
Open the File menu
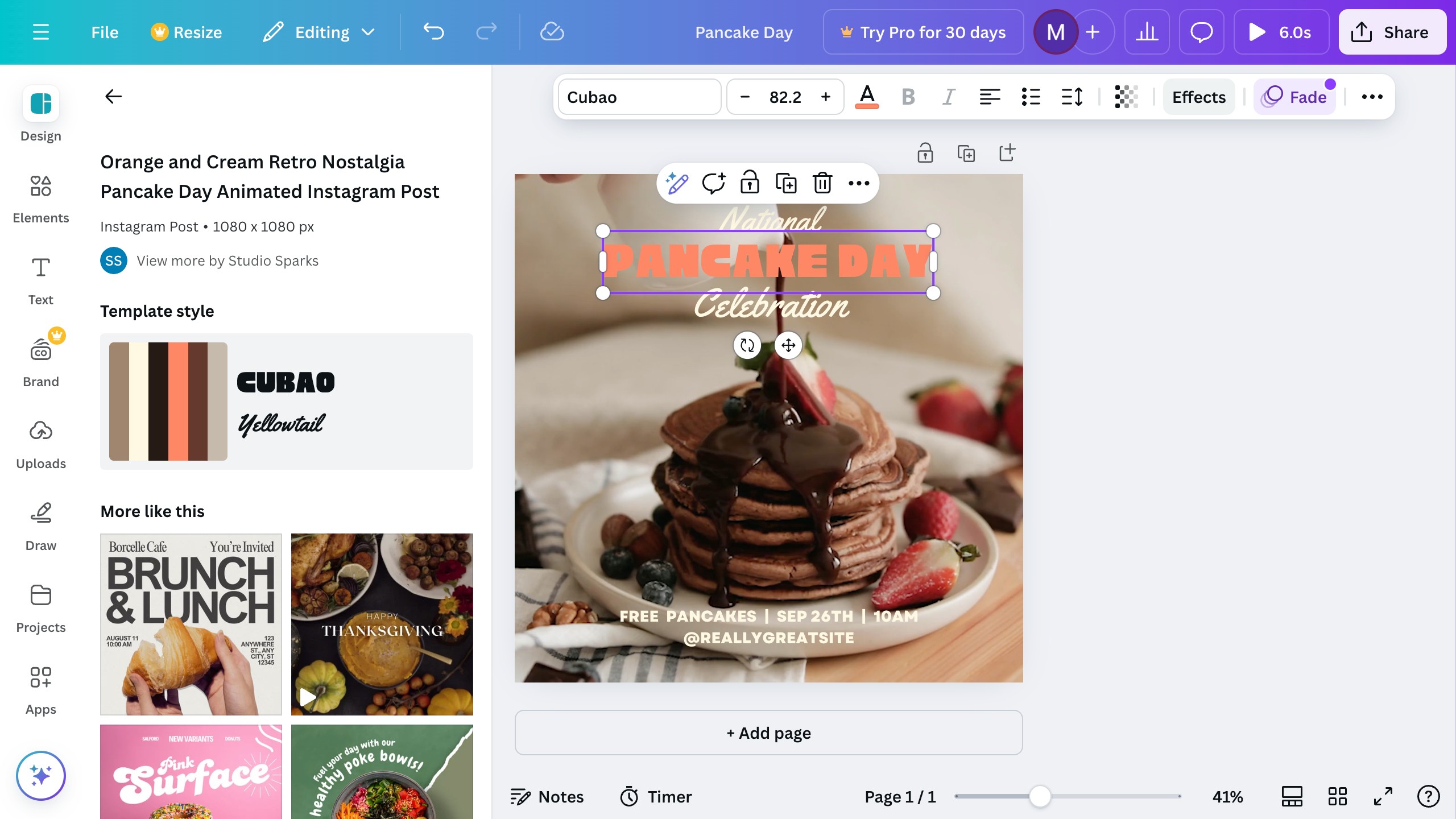[105, 32]
